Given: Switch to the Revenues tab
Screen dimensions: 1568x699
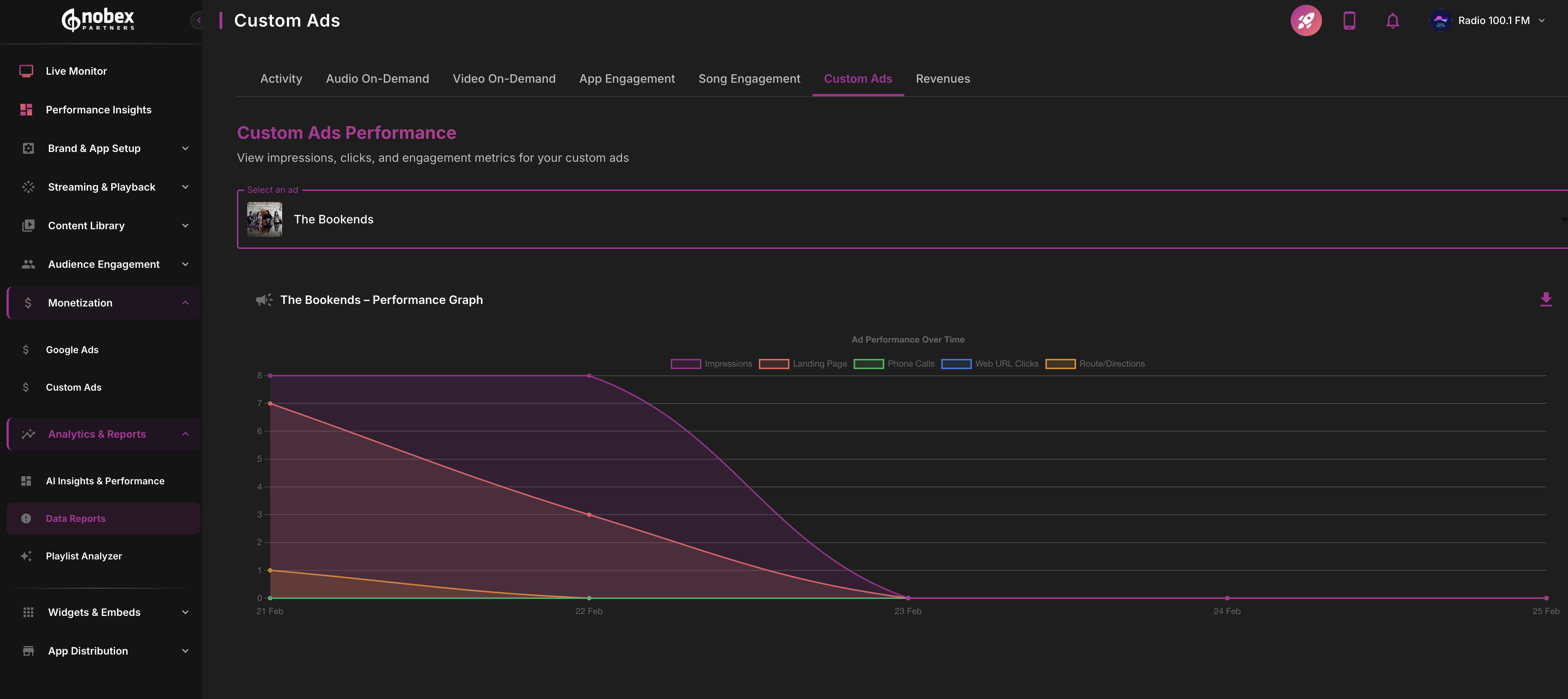Looking at the screenshot, I should tap(942, 79).
